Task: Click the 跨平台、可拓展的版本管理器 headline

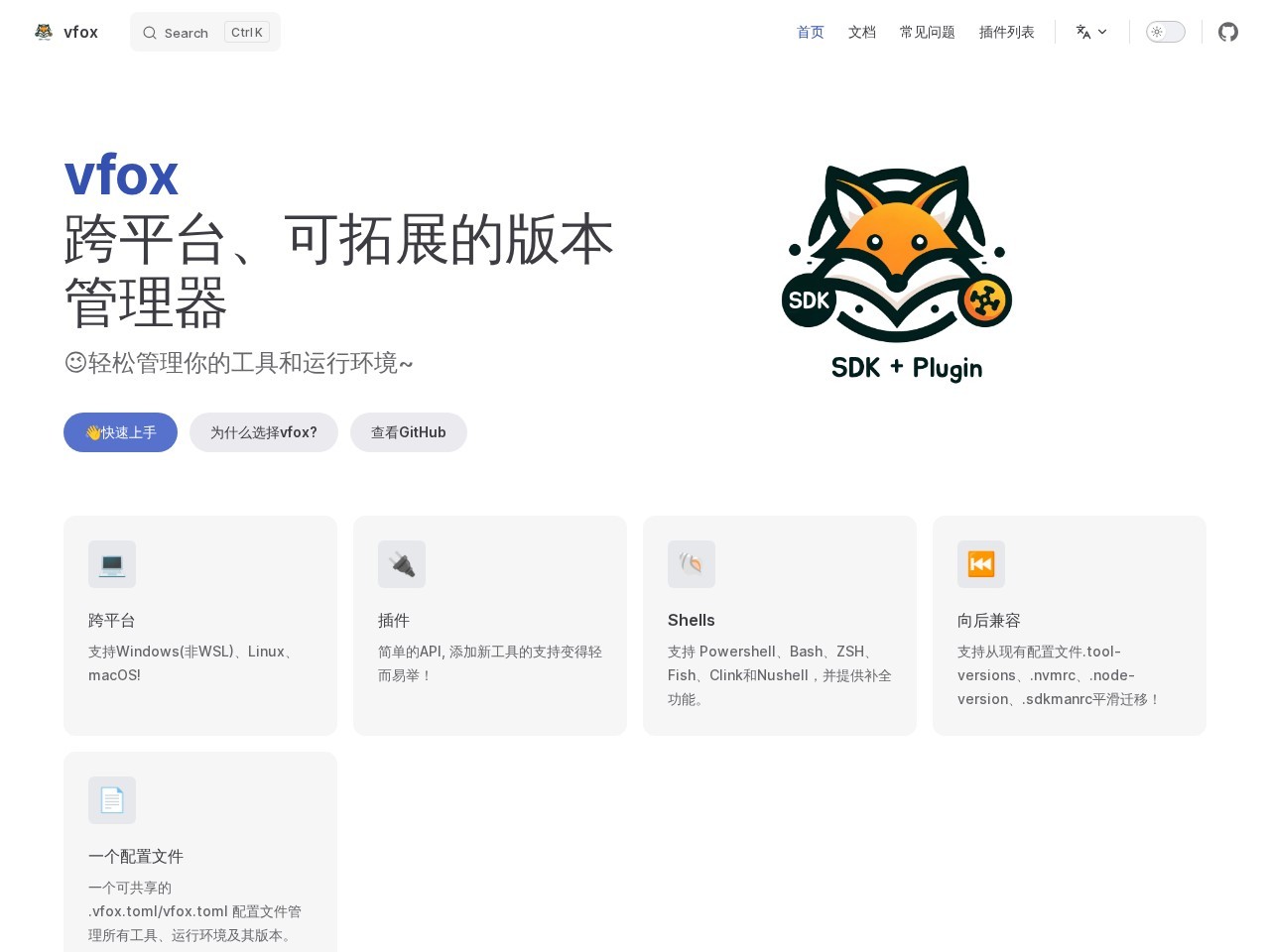Action: tap(338, 270)
